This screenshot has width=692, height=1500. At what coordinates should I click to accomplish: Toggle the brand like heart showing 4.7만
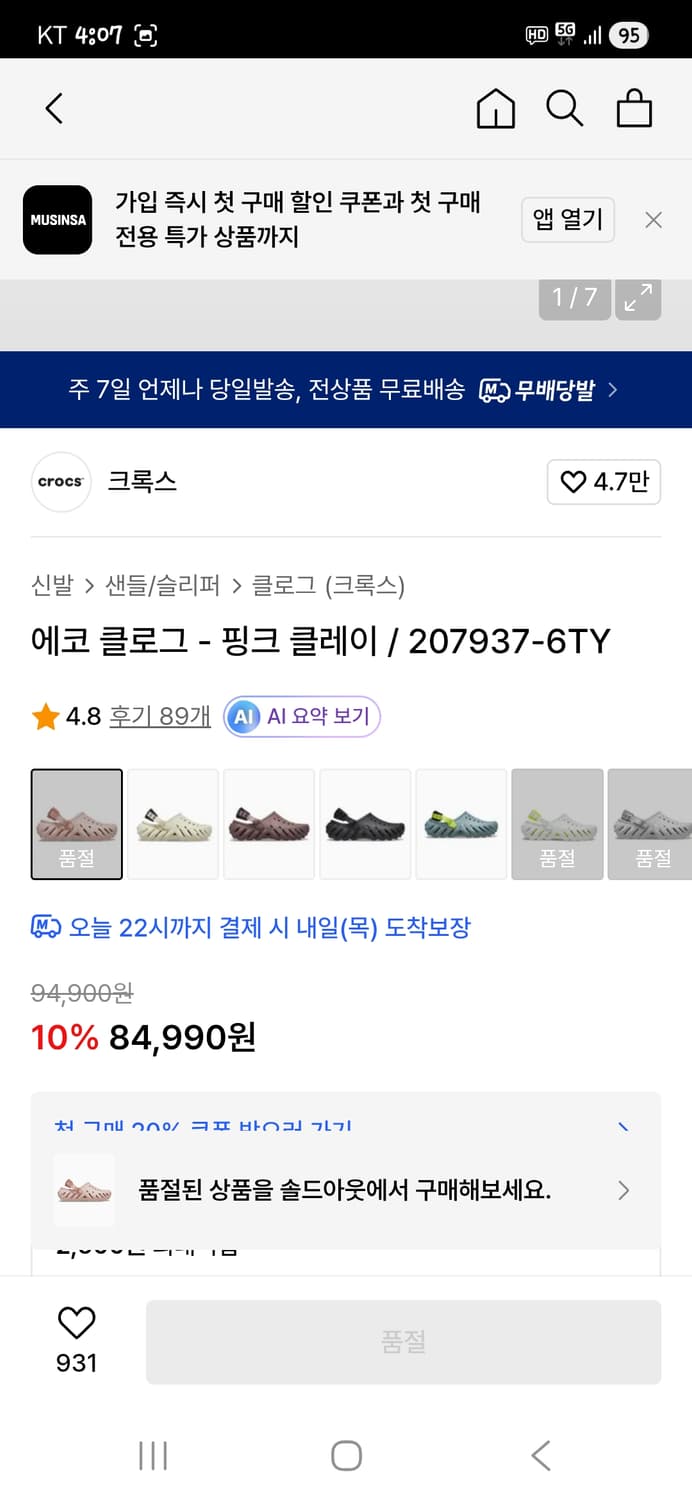point(604,482)
